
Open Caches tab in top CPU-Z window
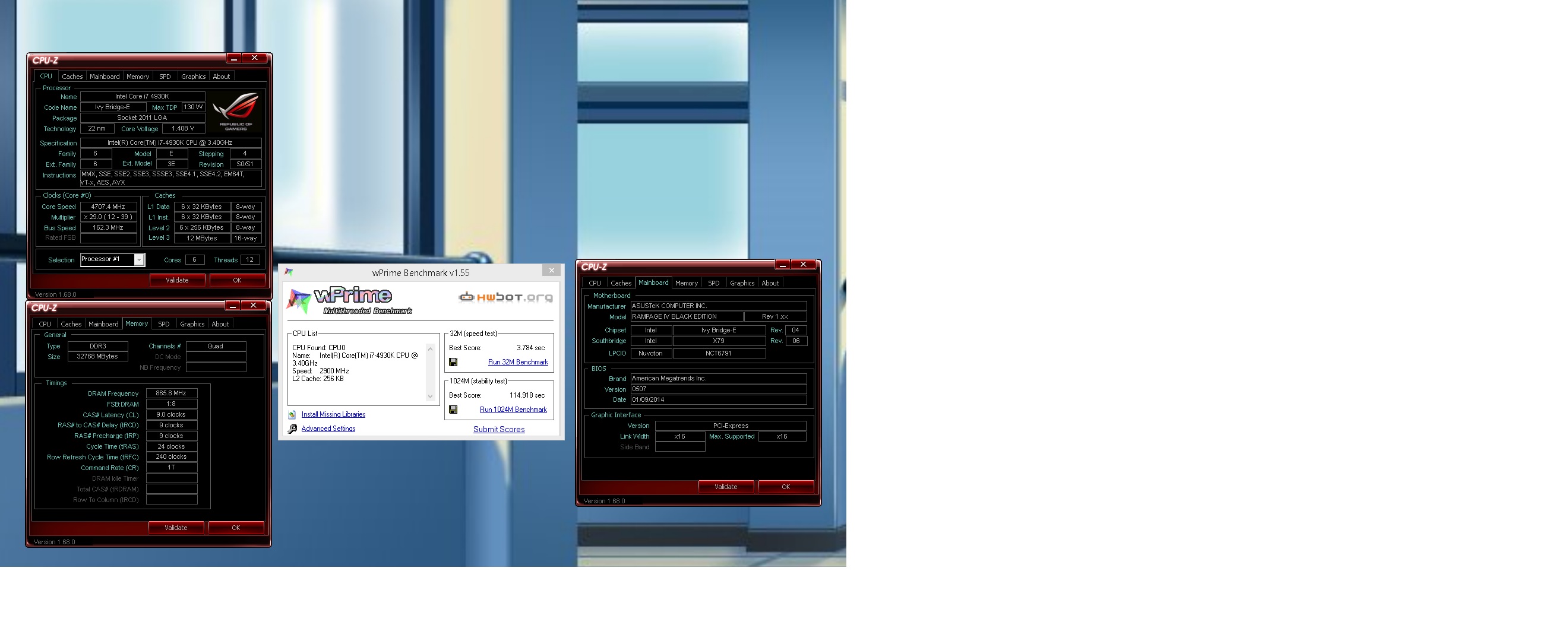(72, 77)
